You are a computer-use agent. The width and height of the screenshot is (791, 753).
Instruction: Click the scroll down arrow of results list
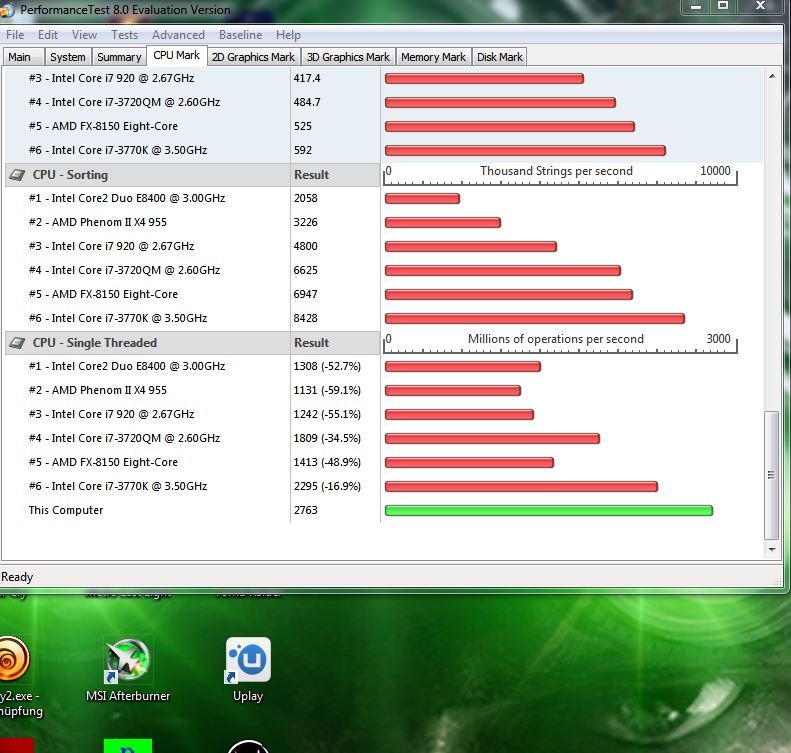point(772,549)
